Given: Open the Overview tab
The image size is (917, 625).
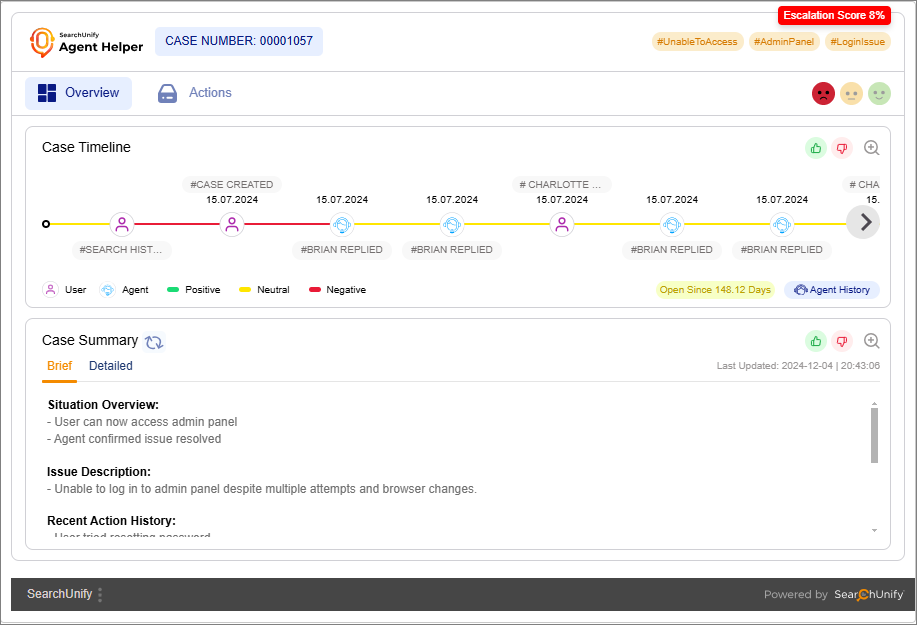Looking at the screenshot, I should [79, 93].
